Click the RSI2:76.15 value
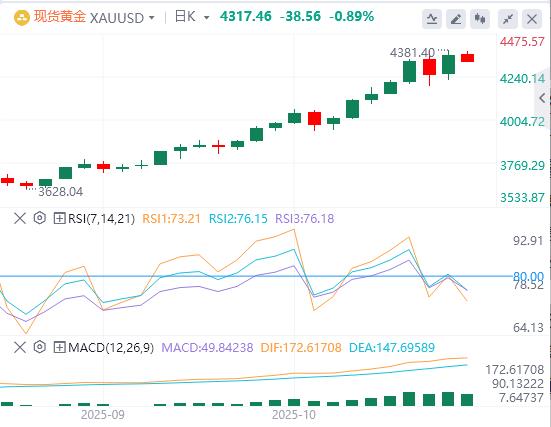The height and width of the screenshot is (427, 551). point(238,219)
